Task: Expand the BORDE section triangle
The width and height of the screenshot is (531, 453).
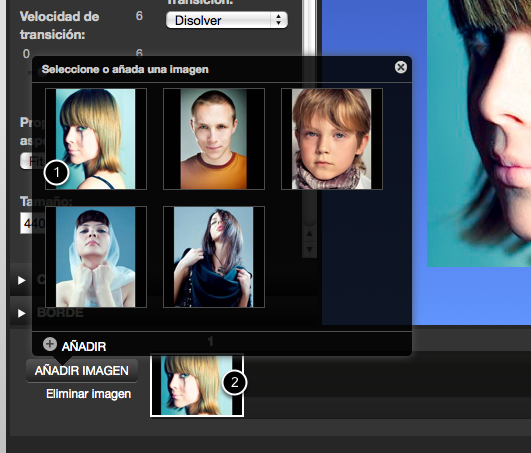Action: click(21, 313)
